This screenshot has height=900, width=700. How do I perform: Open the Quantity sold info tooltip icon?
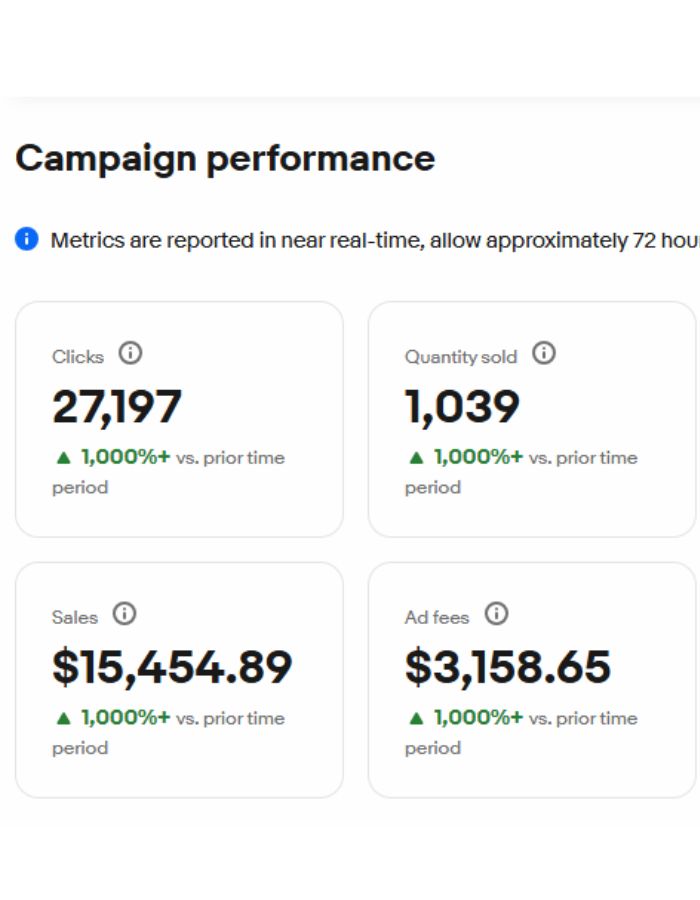pos(544,353)
